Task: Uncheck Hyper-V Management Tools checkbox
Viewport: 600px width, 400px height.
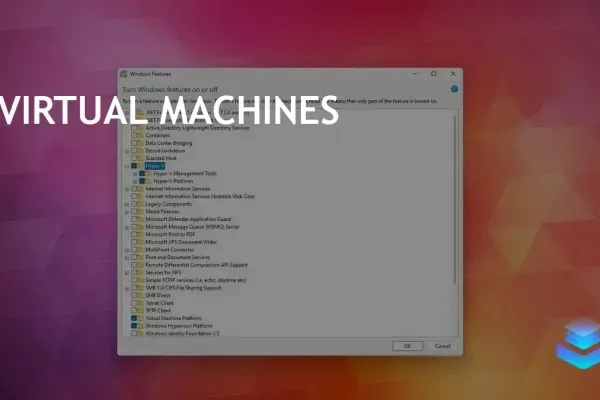Action: (x=142, y=173)
